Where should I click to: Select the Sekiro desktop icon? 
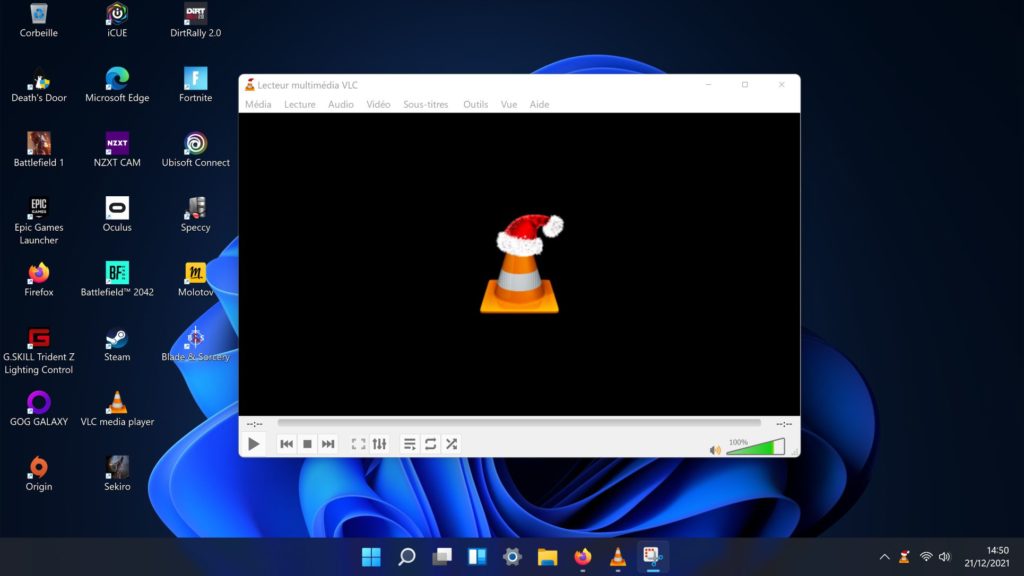[117, 473]
